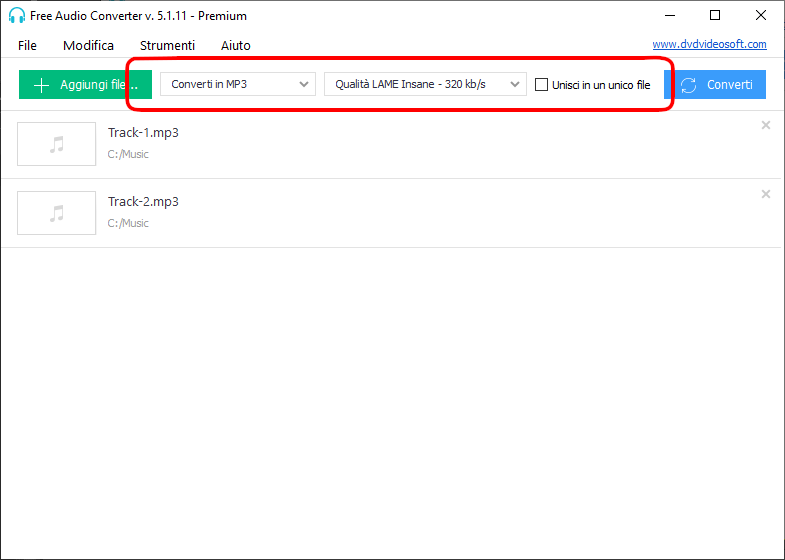The width and height of the screenshot is (785, 560).
Task: Open the Modifica menu
Action: [x=88, y=46]
